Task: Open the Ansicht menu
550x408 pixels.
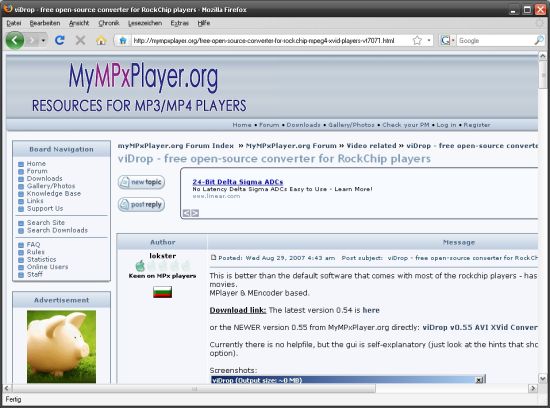Action: coord(79,23)
